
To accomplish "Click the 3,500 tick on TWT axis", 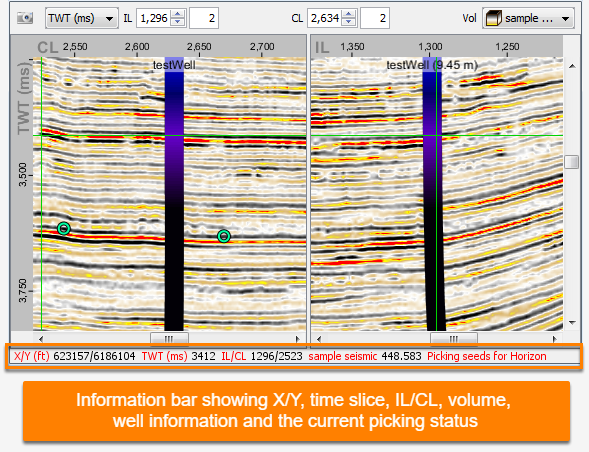I will click(23, 174).
